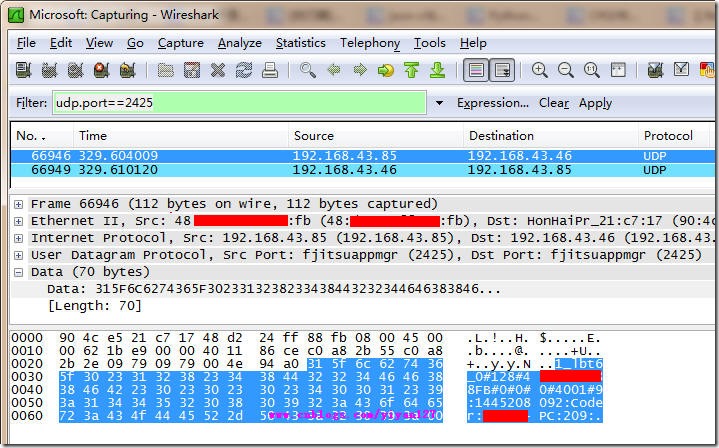Viewport: 719px width, 448px height.
Task: Go back in packet history arrow
Action: click(x=334, y=70)
